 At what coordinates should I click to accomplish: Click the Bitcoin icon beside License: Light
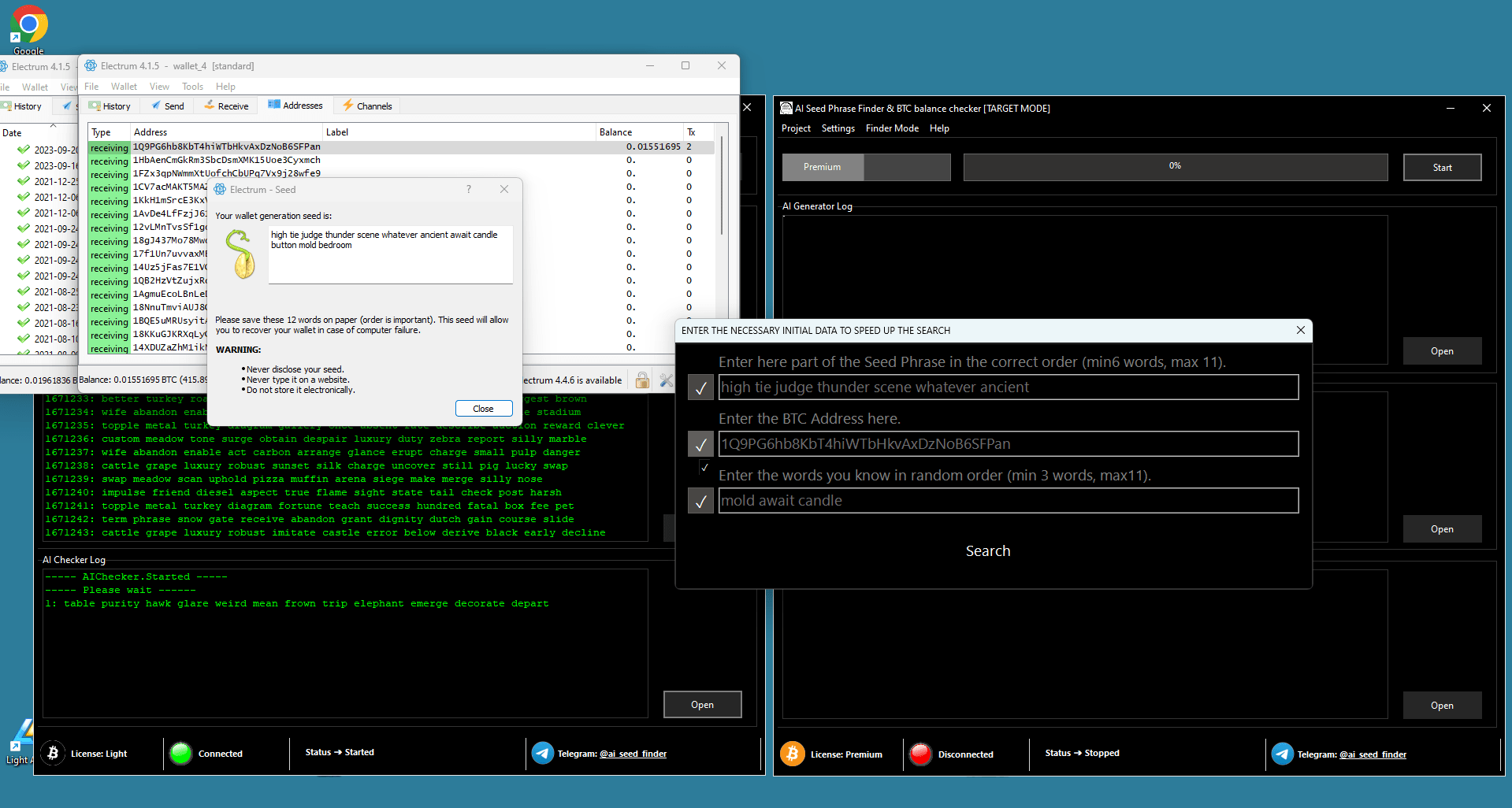coord(52,754)
